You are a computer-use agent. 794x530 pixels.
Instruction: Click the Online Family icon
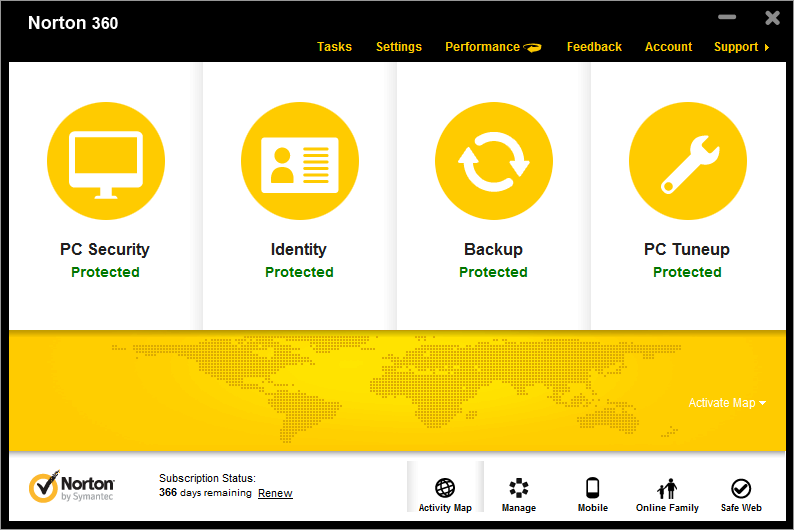coord(667,488)
